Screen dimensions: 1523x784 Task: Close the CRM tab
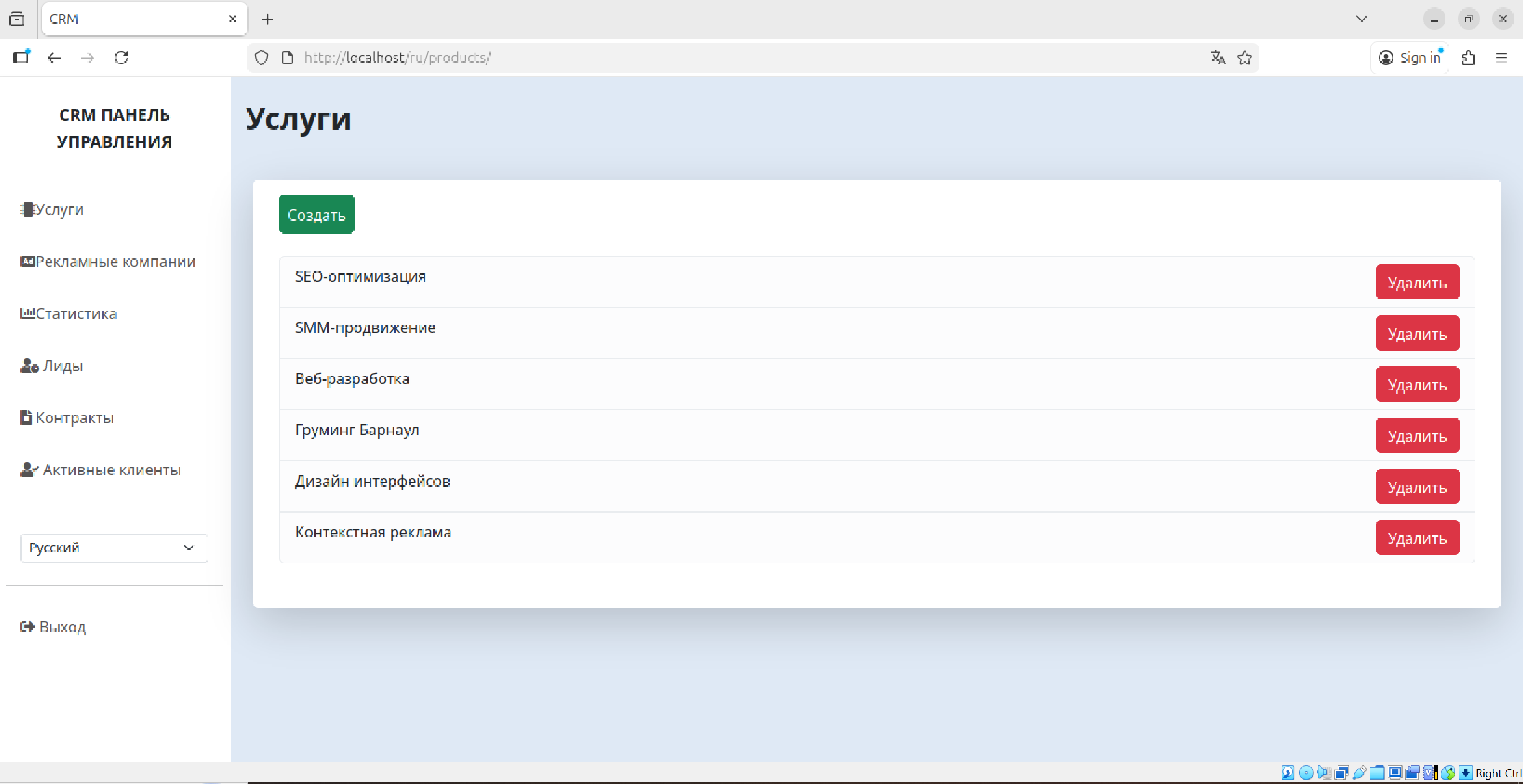click(233, 19)
